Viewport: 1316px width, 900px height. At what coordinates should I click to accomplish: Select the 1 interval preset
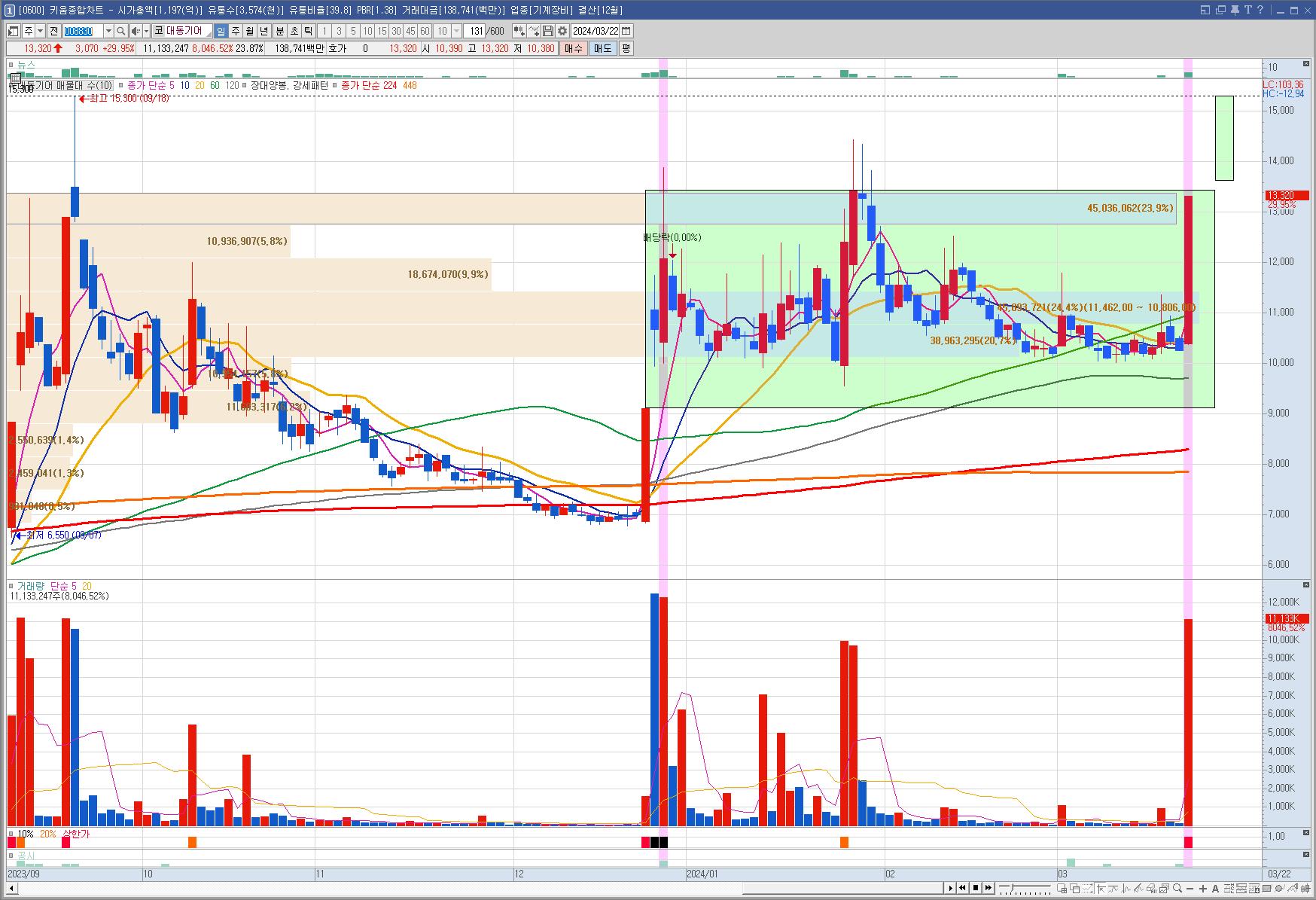324,31
